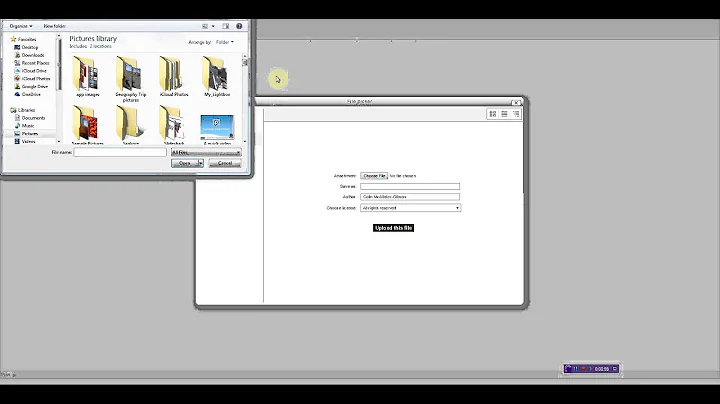Focus the Save as text field
This screenshot has height=404, width=720.
pyautogui.click(x=410, y=186)
